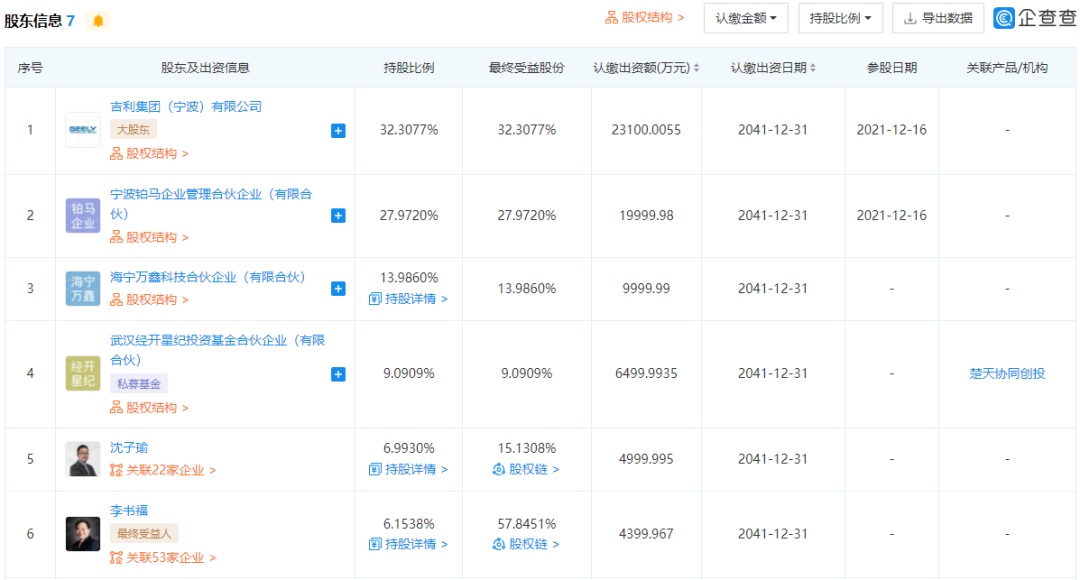Click the 参股日期 column header
The width and height of the screenshot is (1080, 580).
[891, 68]
